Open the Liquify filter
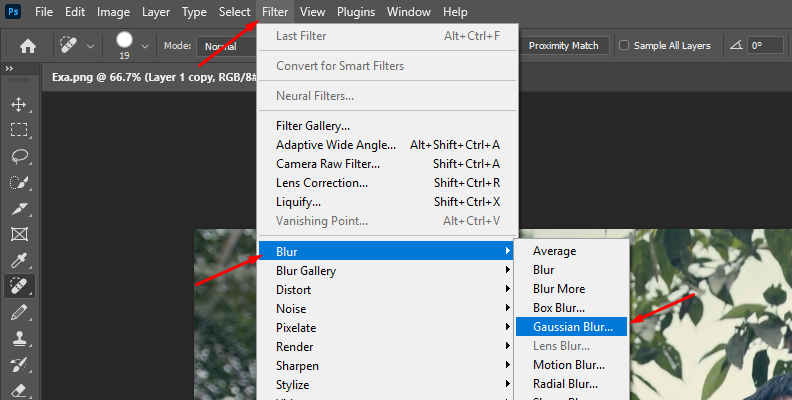Screen dimensions: 792x400 [x=388, y=202]
